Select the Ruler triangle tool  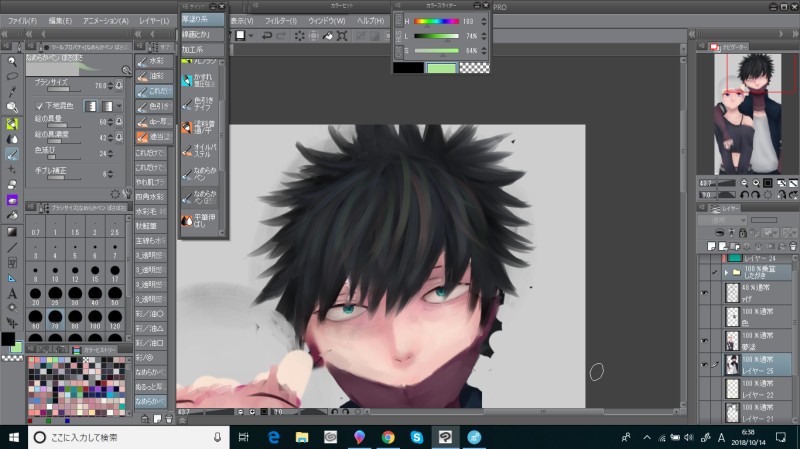point(12,278)
